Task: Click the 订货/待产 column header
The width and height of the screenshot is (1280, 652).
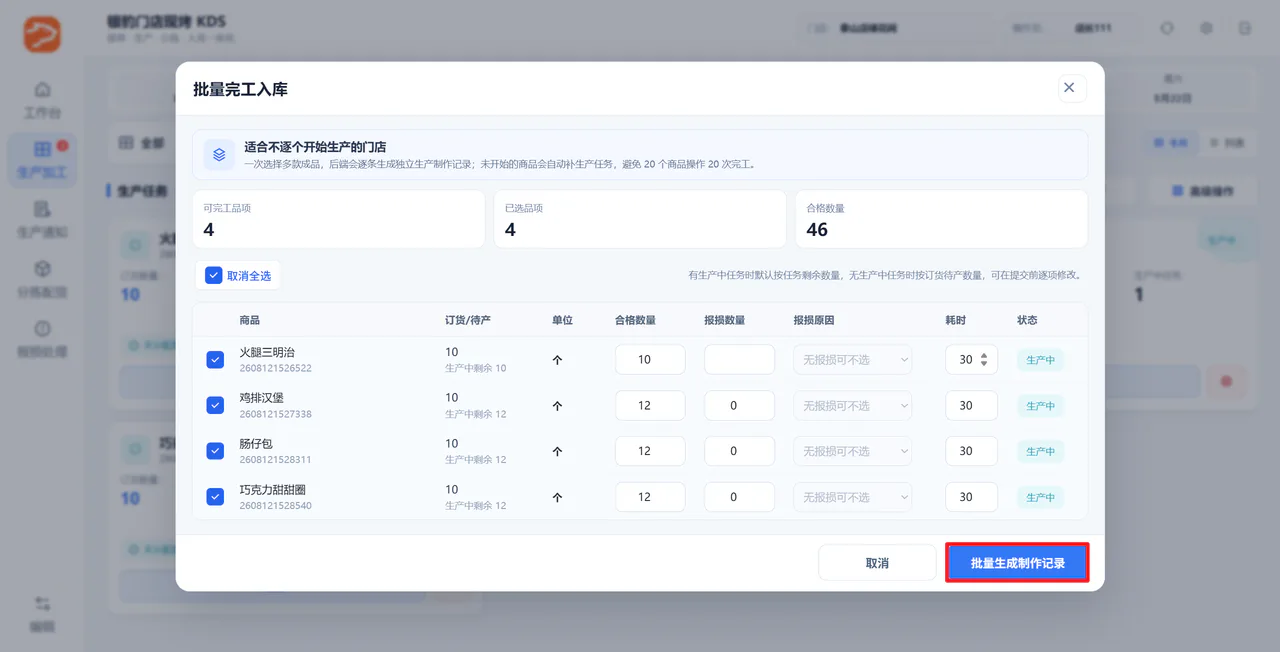Action: tap(468, 320)
